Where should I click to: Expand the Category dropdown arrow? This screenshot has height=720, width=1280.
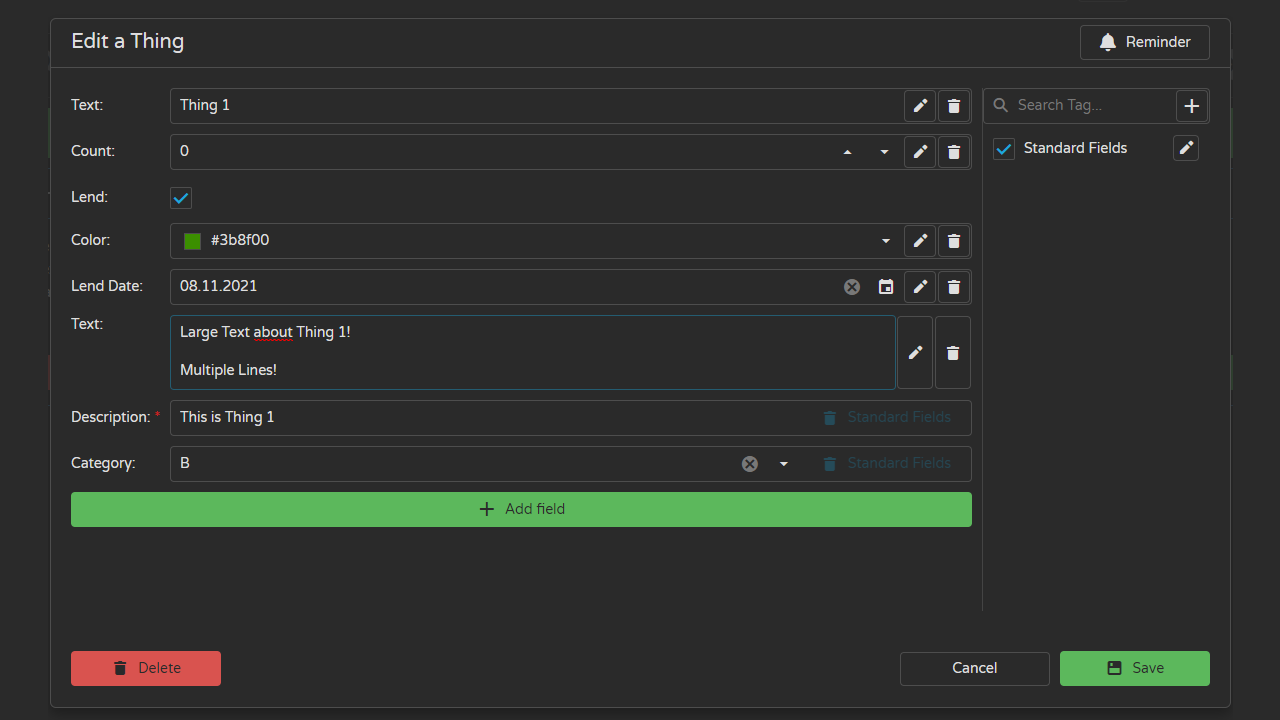point(784,464)
